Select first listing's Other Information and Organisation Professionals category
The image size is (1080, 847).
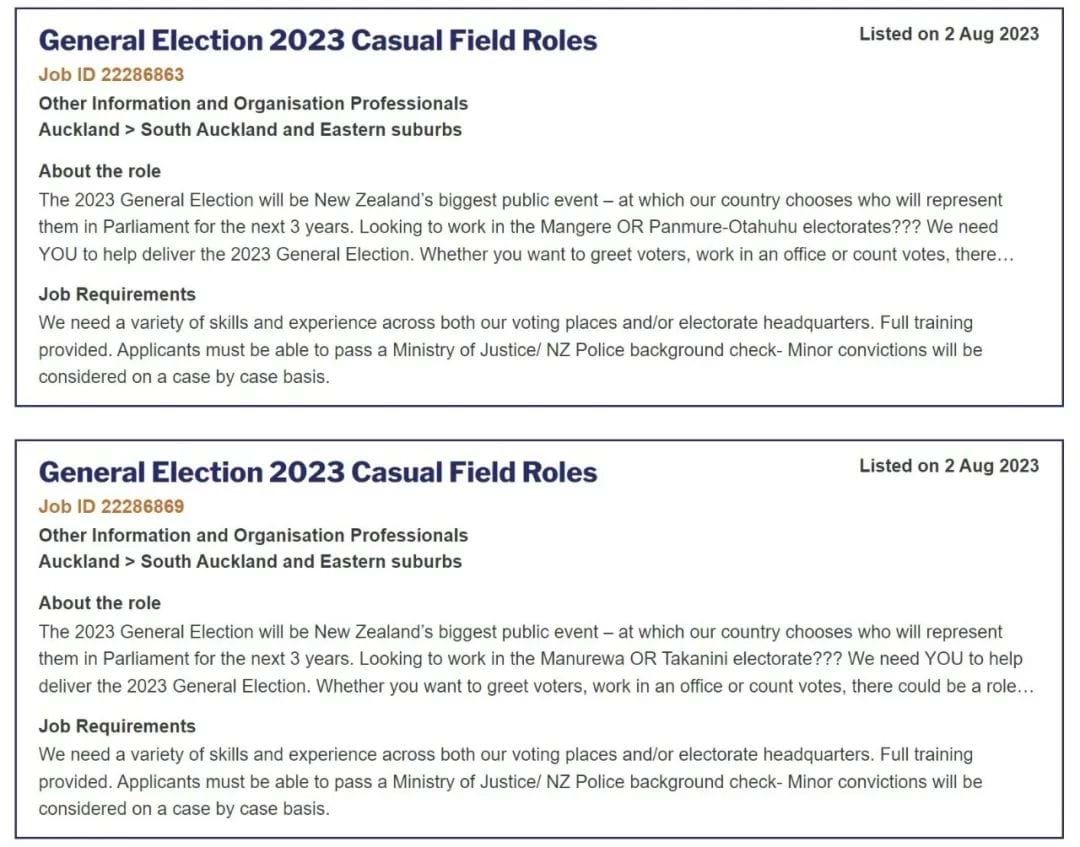tap(253, 103)
